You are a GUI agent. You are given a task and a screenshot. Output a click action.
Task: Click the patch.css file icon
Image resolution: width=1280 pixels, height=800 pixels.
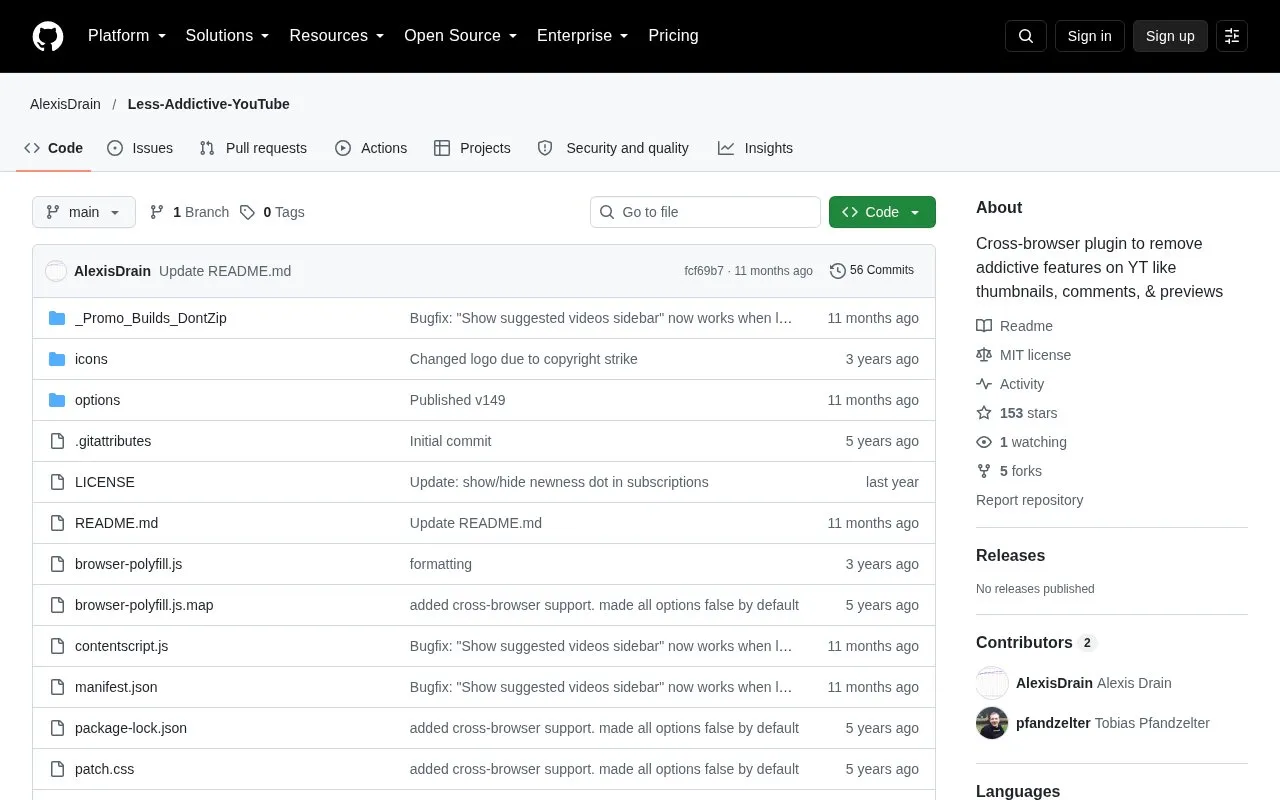(x=57, y=769)
